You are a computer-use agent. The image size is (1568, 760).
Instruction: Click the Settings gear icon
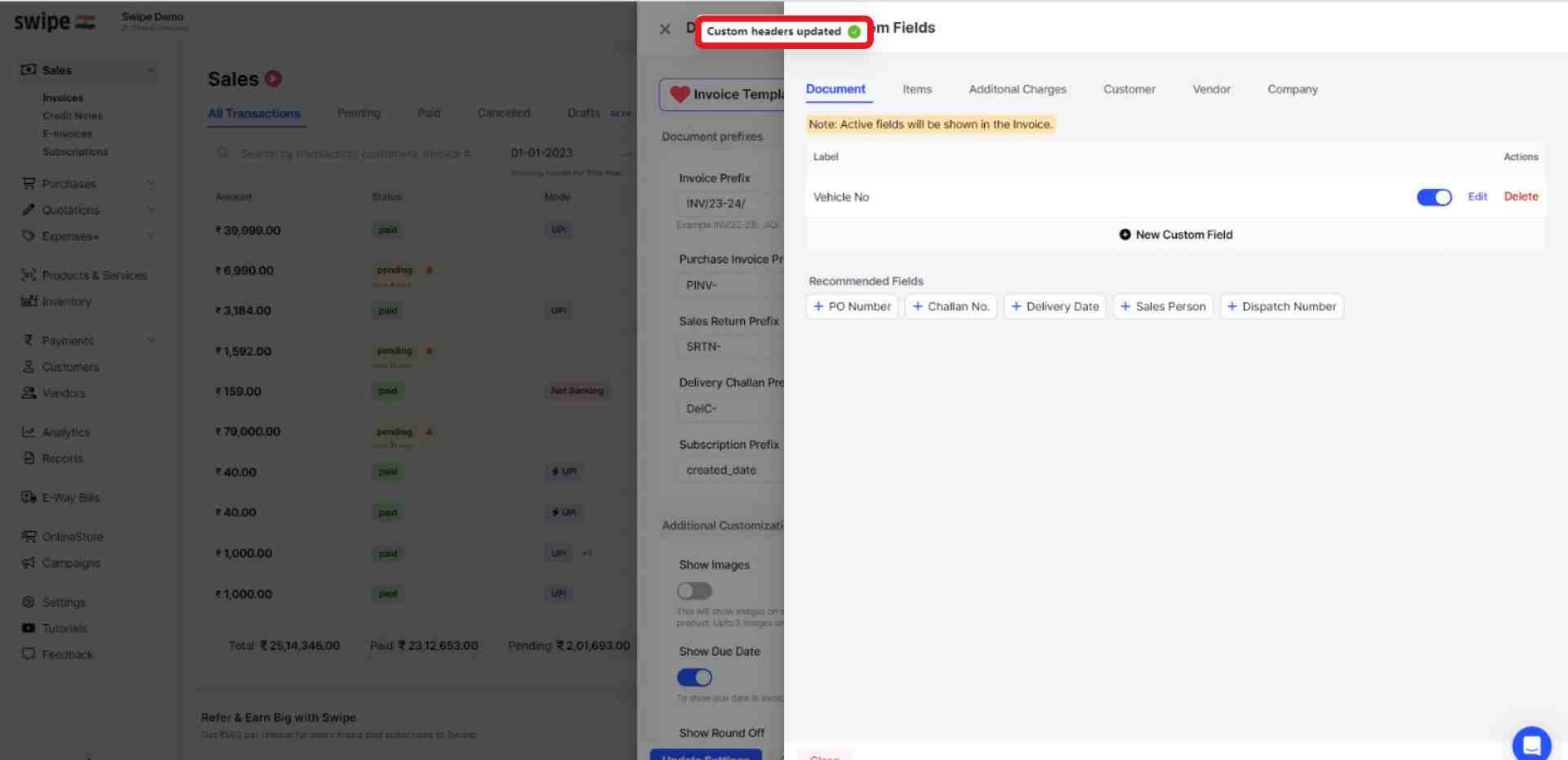pos(29,602)
